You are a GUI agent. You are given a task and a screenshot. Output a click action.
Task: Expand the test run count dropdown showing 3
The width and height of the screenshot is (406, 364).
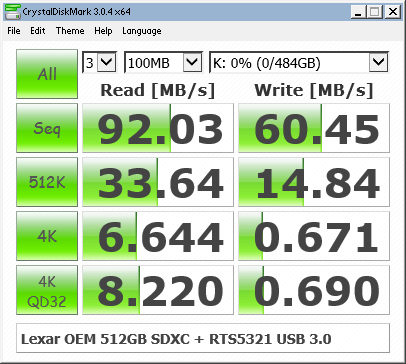pyautogui.click(x=107, y=62)
